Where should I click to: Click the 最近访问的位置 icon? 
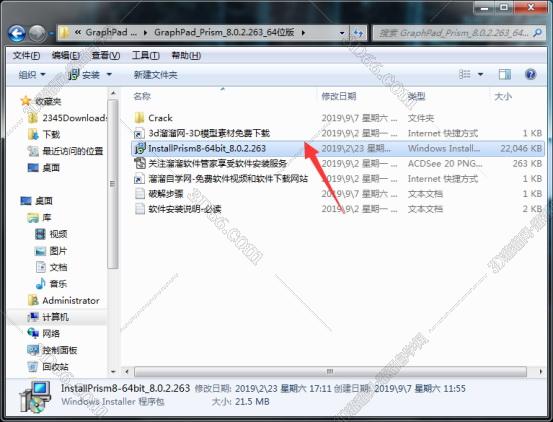(x=33, y=151)
